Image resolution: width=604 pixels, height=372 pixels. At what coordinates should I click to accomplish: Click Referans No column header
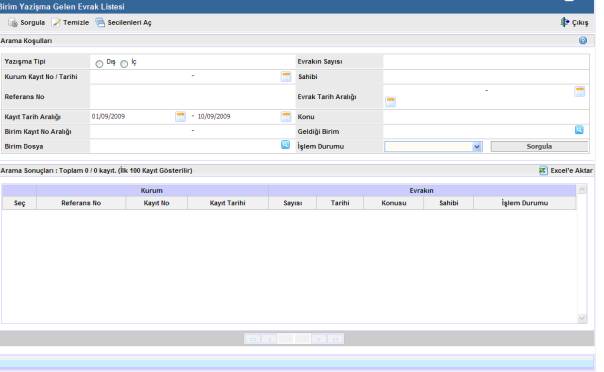click(x=81, y=203)
